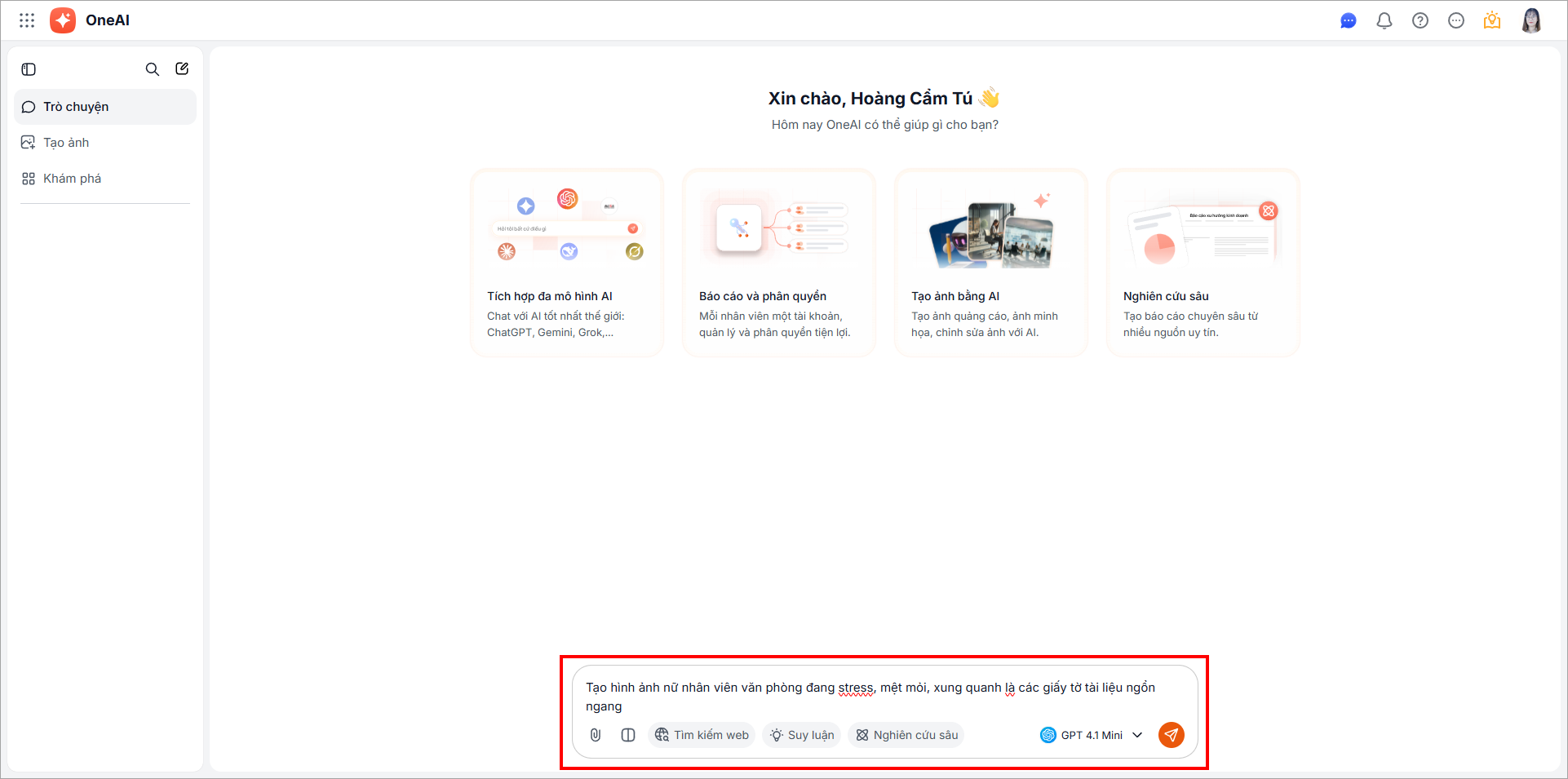Screen dimensions: 1568x779
Task: Open the Báo cáo và phân quyền card
Action: coord(779,263)
